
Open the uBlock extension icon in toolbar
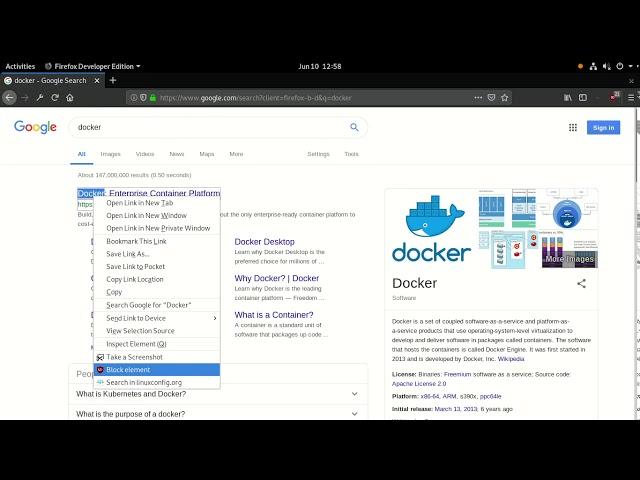[x=614, y=97]
